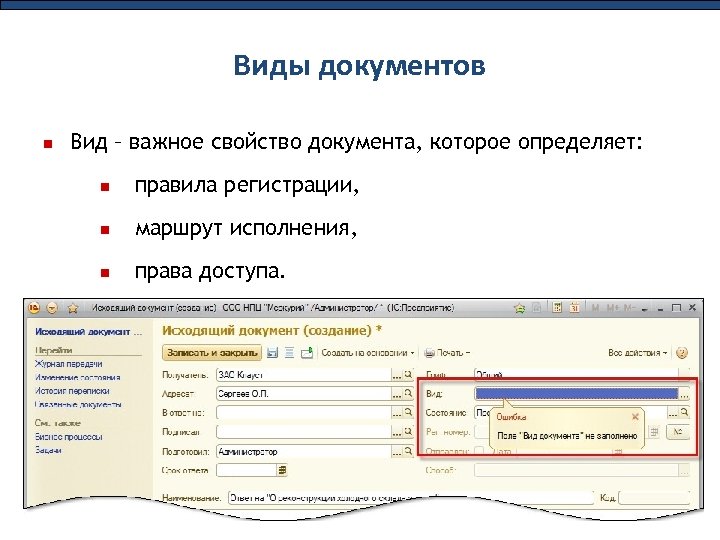Click the 'Получатель' input field

(x=303, y=375)
